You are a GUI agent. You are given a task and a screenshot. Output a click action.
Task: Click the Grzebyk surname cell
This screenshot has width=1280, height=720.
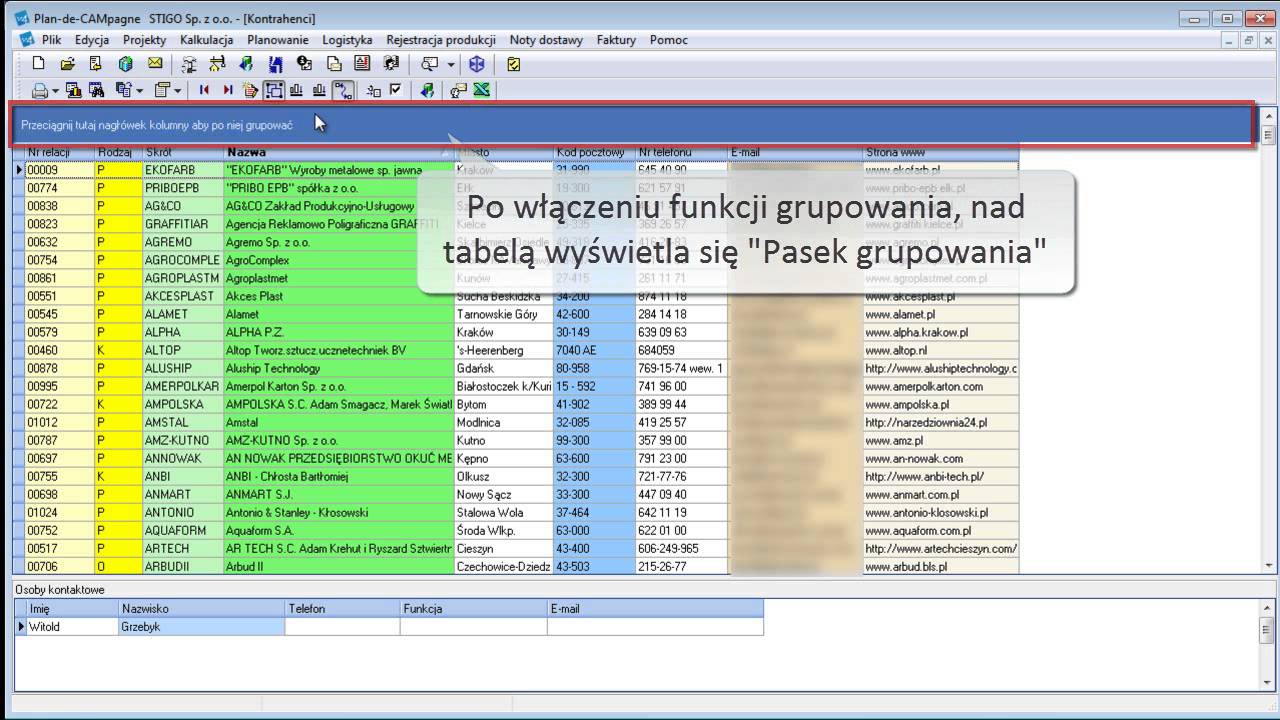tap(202, 627)
